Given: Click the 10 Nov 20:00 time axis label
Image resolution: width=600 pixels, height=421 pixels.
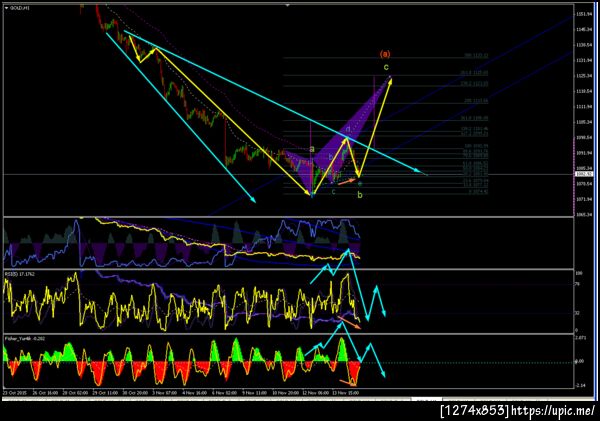Looking at the screenshot, I should click(285, 393).
